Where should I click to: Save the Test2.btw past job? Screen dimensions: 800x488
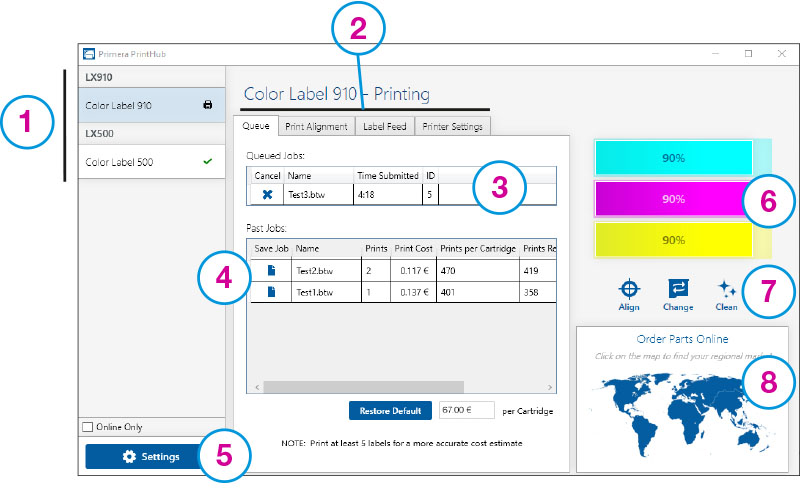pyautogui.click(x=271, y=270)
